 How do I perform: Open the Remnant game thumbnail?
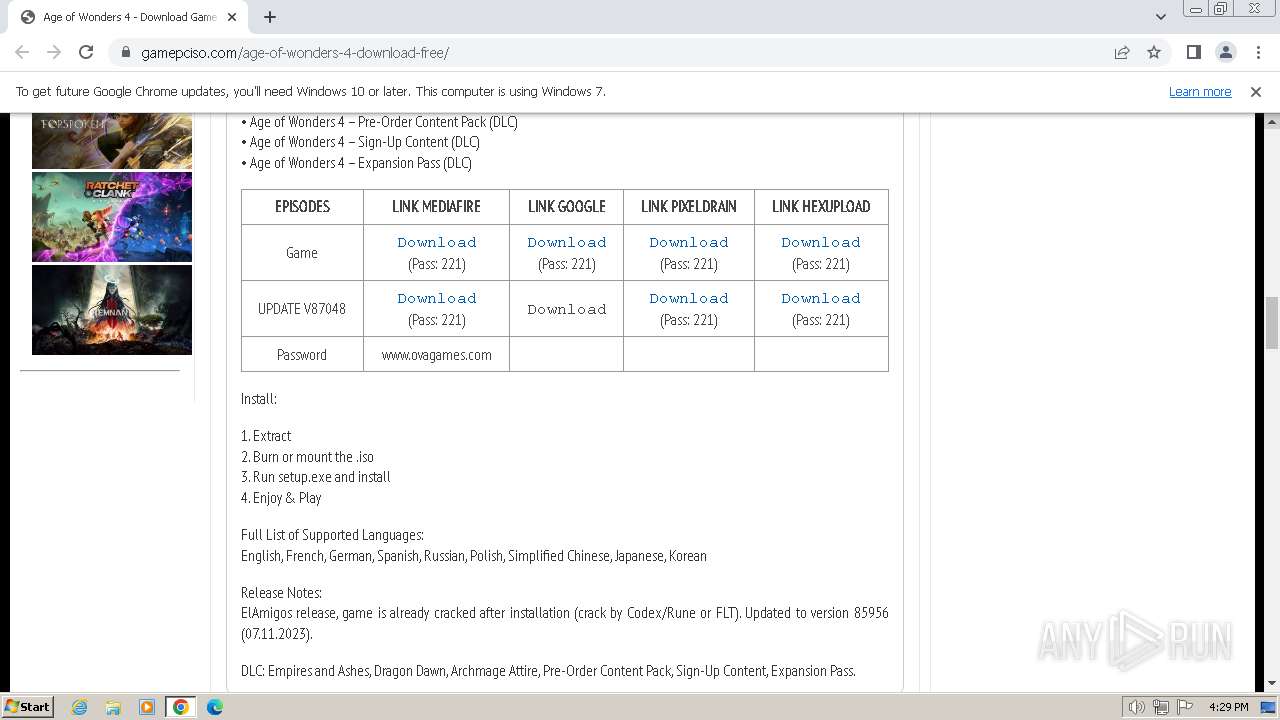112,310
